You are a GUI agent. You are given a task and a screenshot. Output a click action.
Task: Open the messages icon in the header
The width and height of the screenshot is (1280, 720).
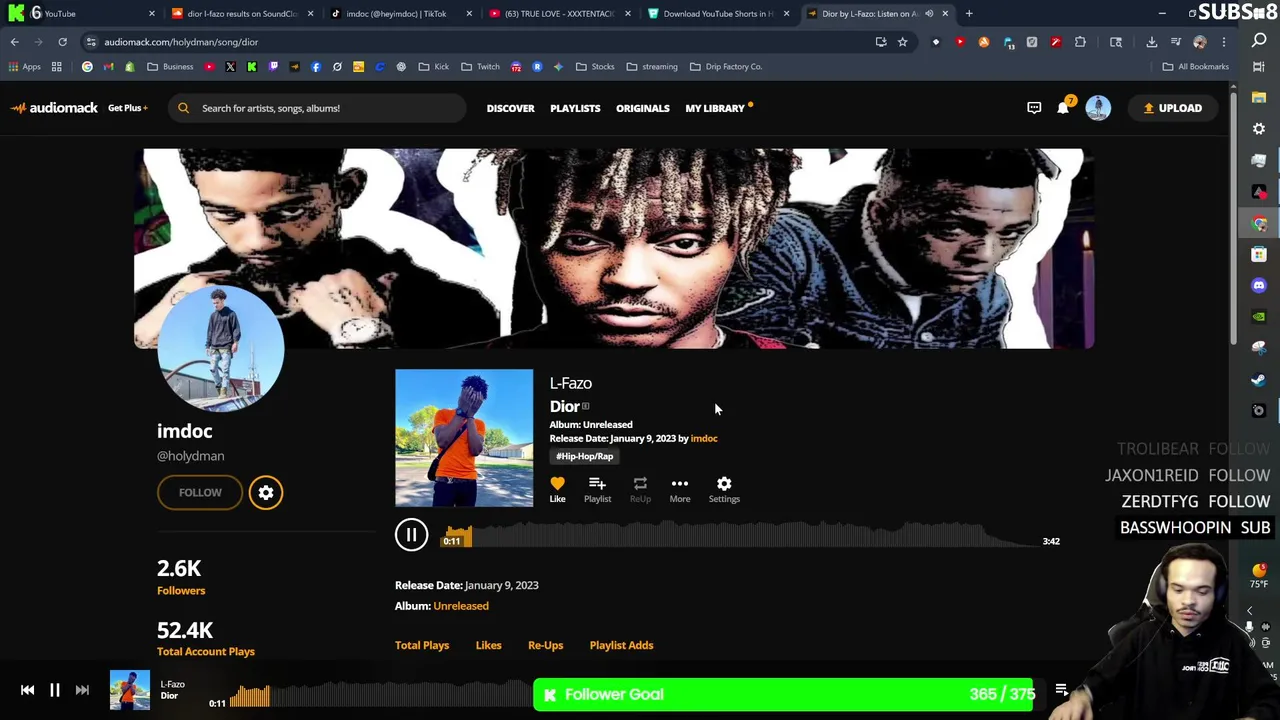click(1034, 108)
